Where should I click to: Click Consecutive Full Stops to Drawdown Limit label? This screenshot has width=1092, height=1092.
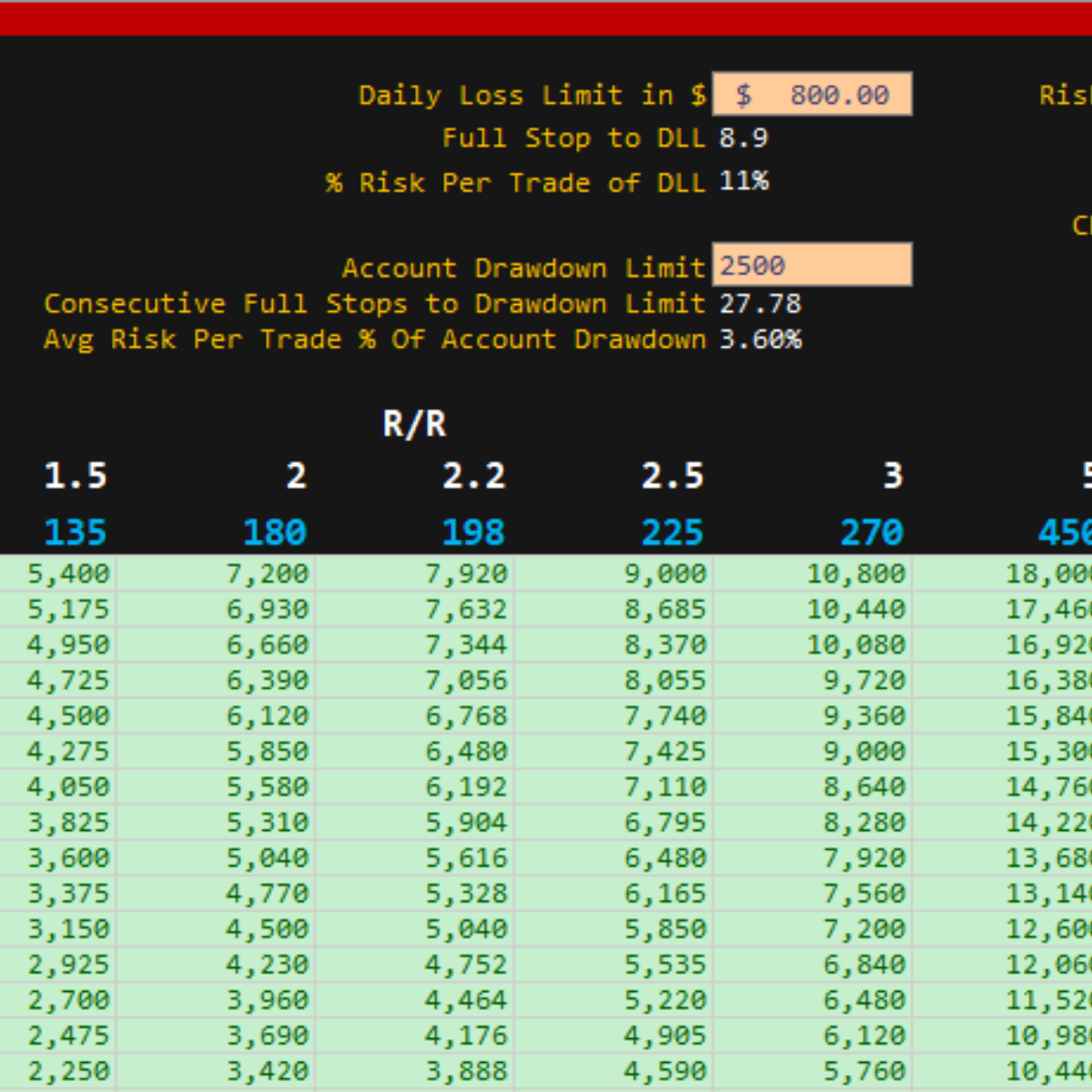[375, 303]
